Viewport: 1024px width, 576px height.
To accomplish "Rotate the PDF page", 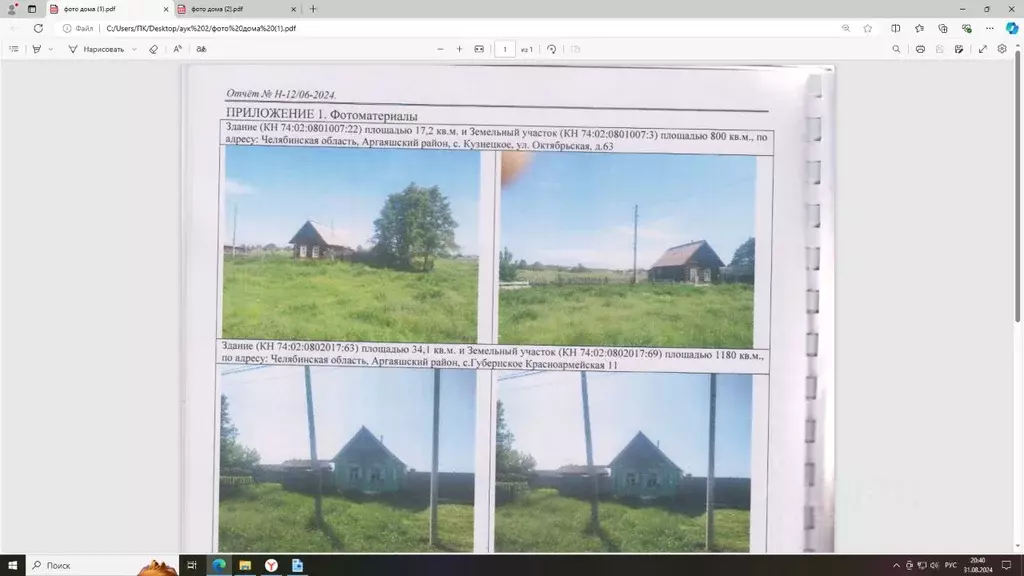I will [551, 49].
